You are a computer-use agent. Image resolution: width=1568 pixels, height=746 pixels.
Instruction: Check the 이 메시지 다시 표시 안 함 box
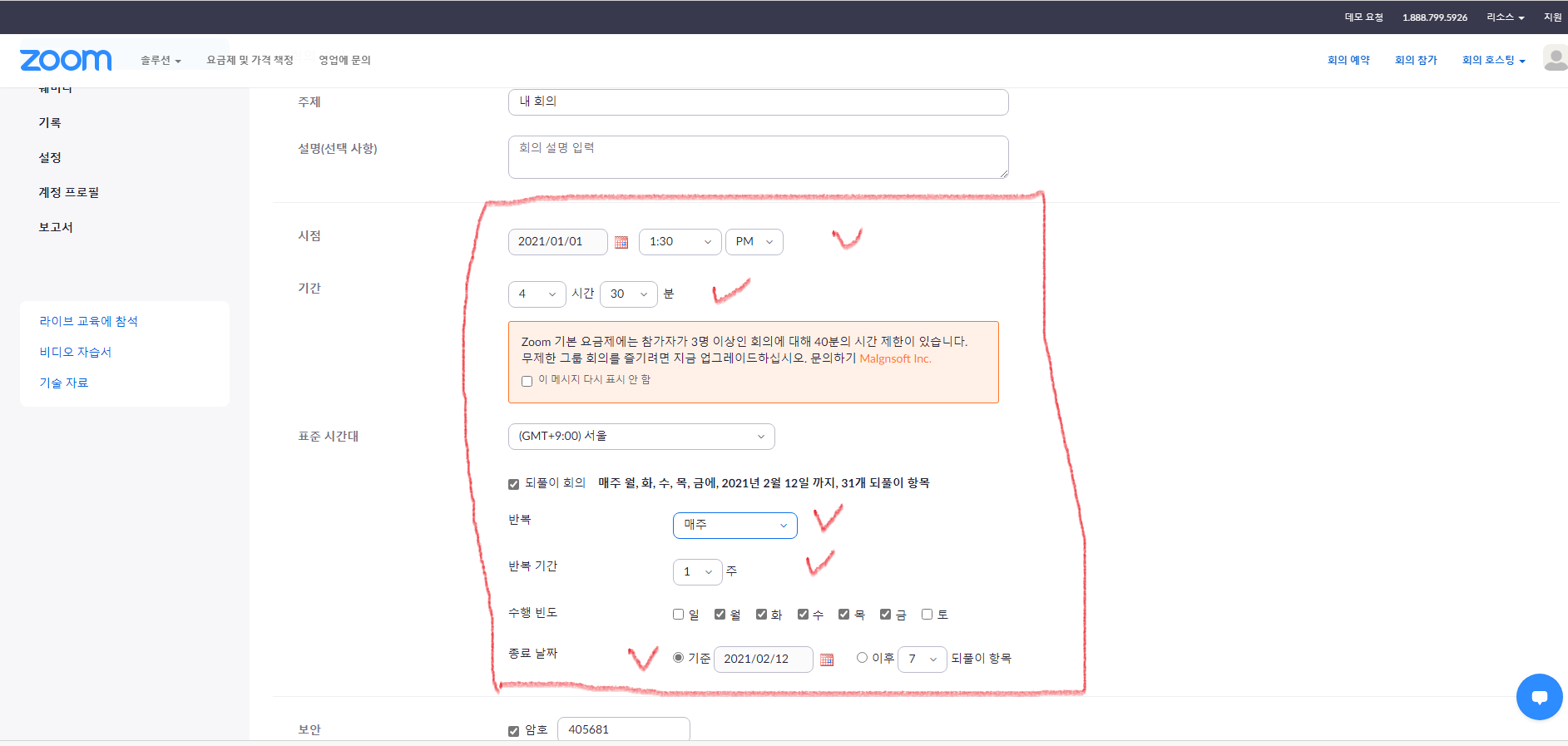click(x=527, y=381)
